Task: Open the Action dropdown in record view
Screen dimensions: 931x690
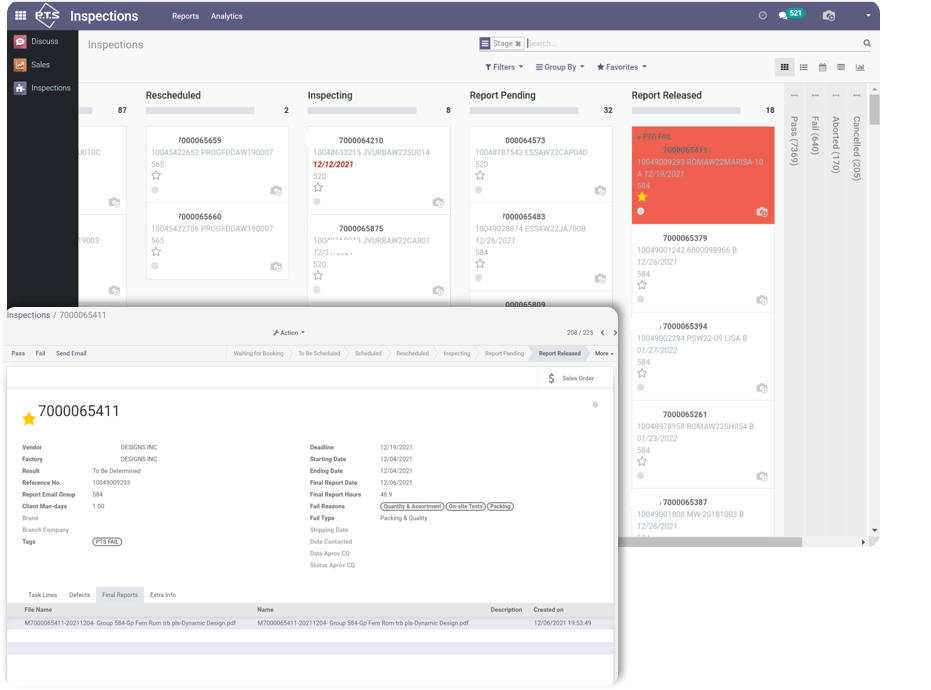Action: point(289,333)
